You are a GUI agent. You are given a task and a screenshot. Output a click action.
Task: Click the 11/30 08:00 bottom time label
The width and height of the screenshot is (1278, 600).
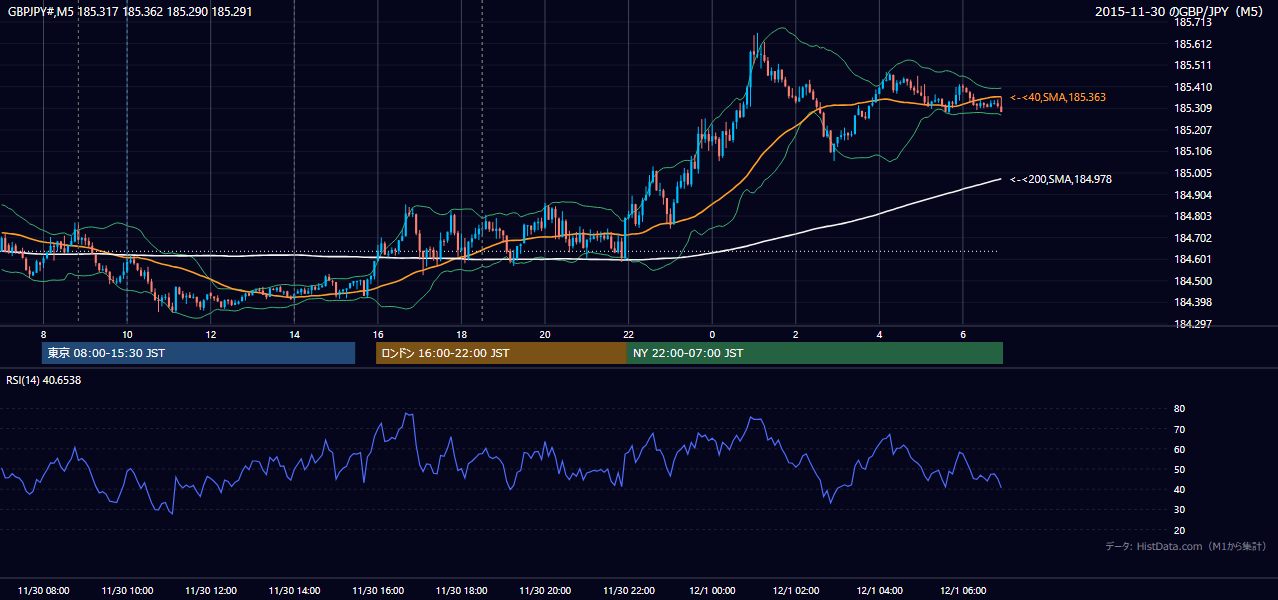tap(44, 591)
